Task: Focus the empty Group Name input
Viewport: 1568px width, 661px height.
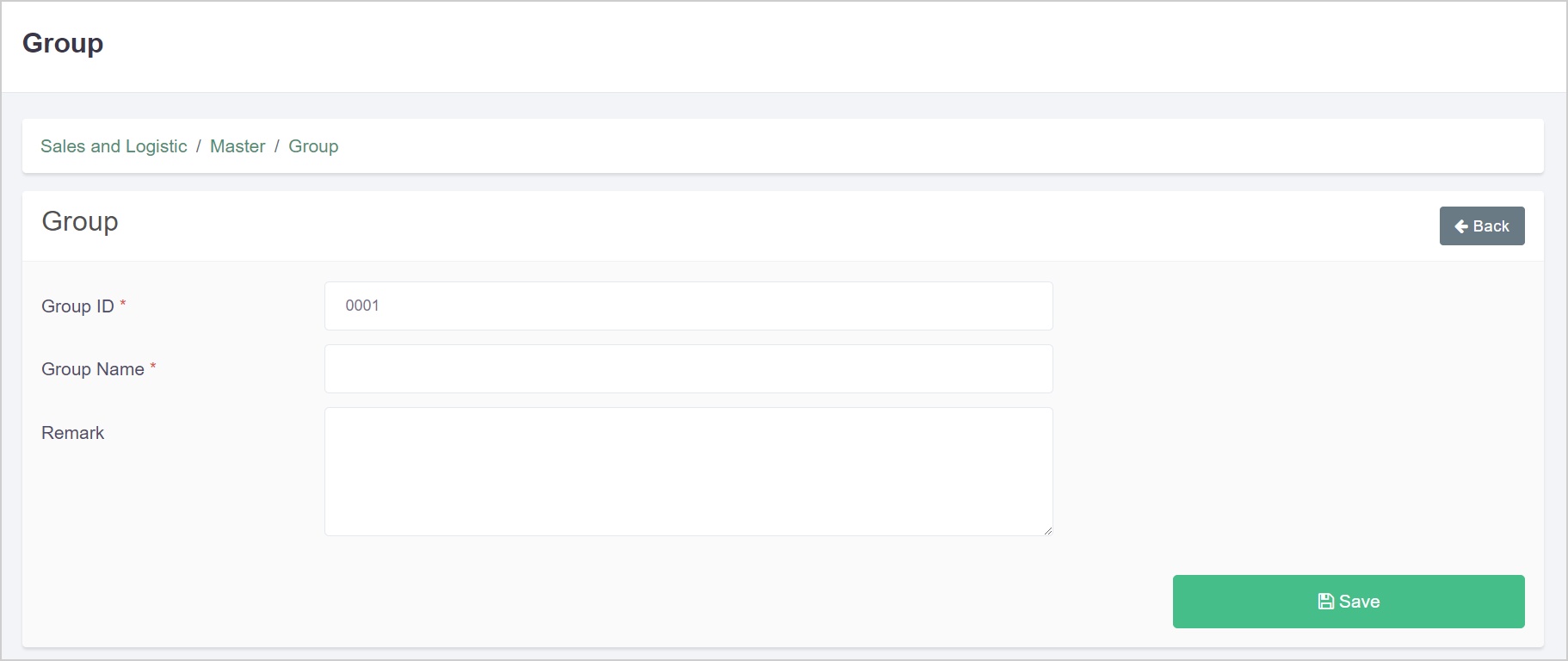Action: [688, 368]
